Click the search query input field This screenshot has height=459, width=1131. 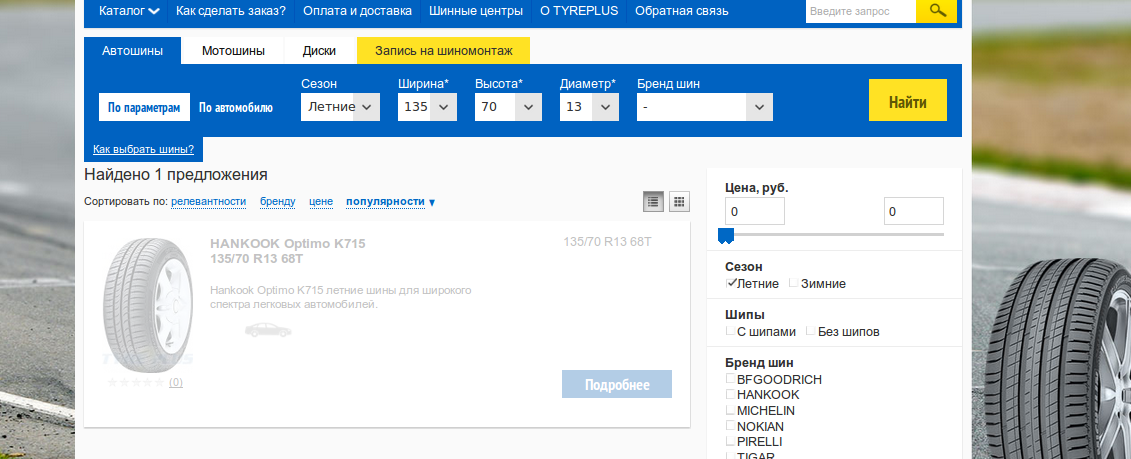click(x=861, y=11)
